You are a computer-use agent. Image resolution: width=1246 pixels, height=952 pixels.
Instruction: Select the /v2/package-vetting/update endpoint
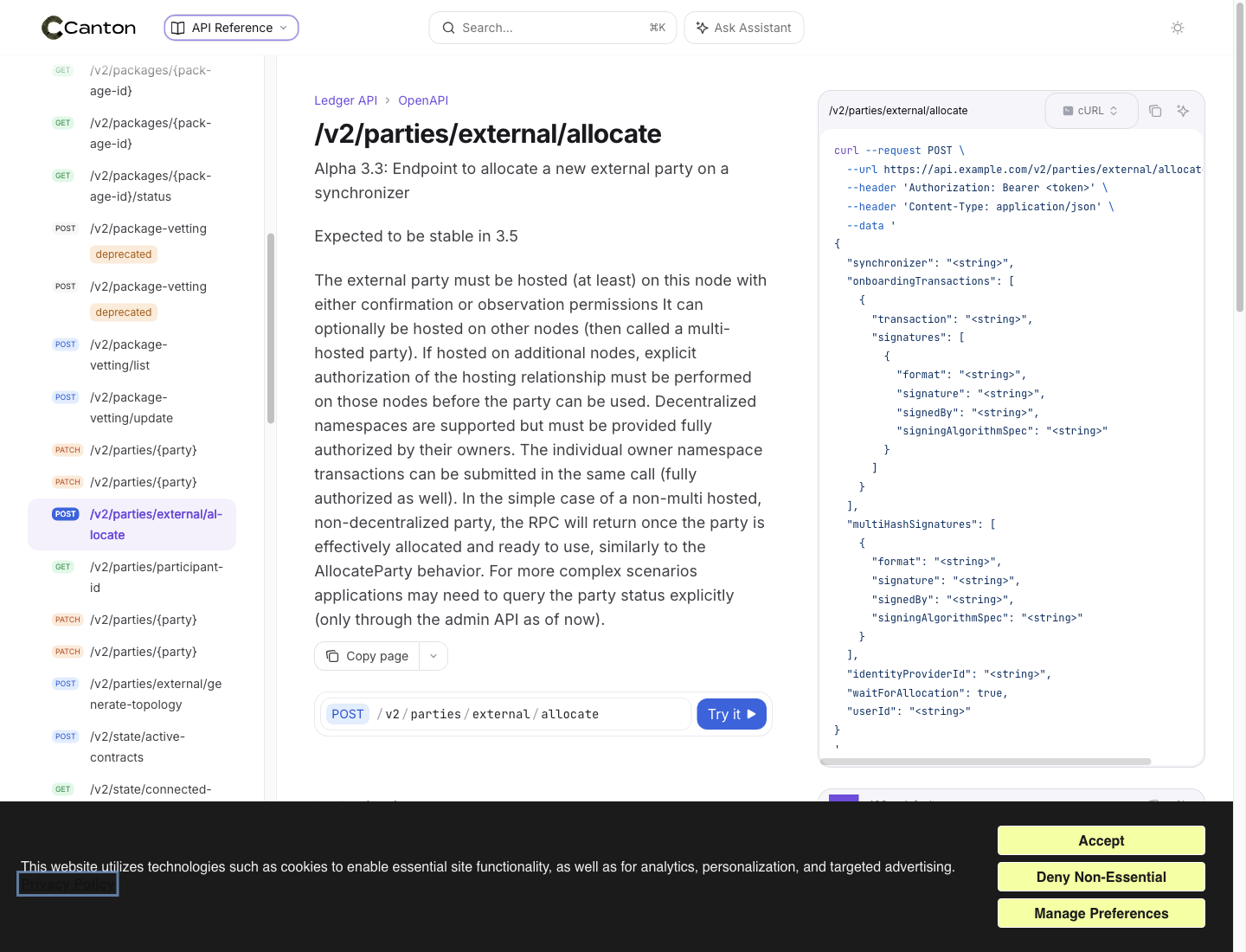132,408
